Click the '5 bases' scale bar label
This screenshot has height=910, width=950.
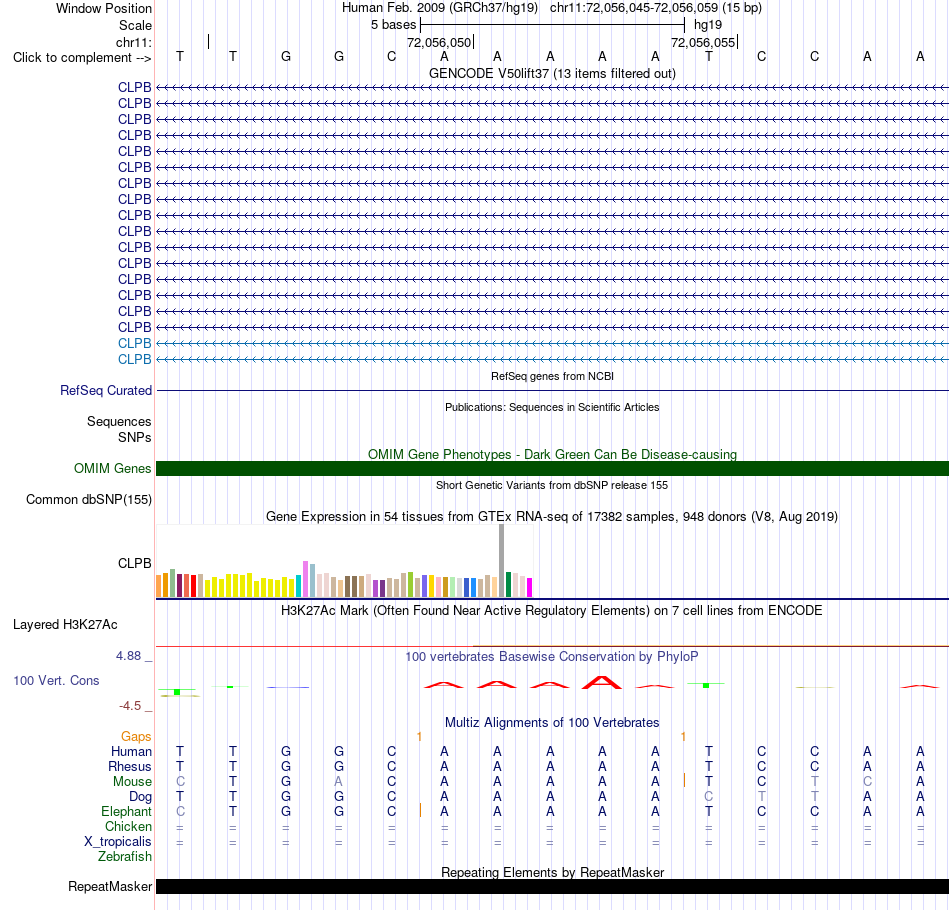point(394,25)
